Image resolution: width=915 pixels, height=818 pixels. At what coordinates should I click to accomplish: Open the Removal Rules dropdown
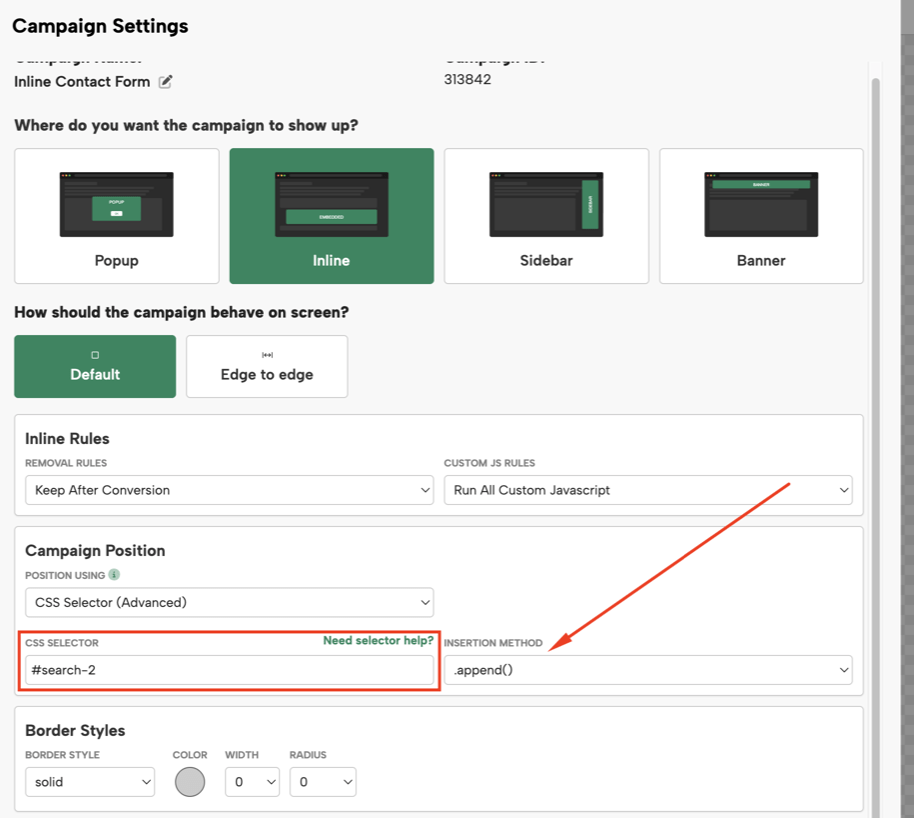click(229, 490)
